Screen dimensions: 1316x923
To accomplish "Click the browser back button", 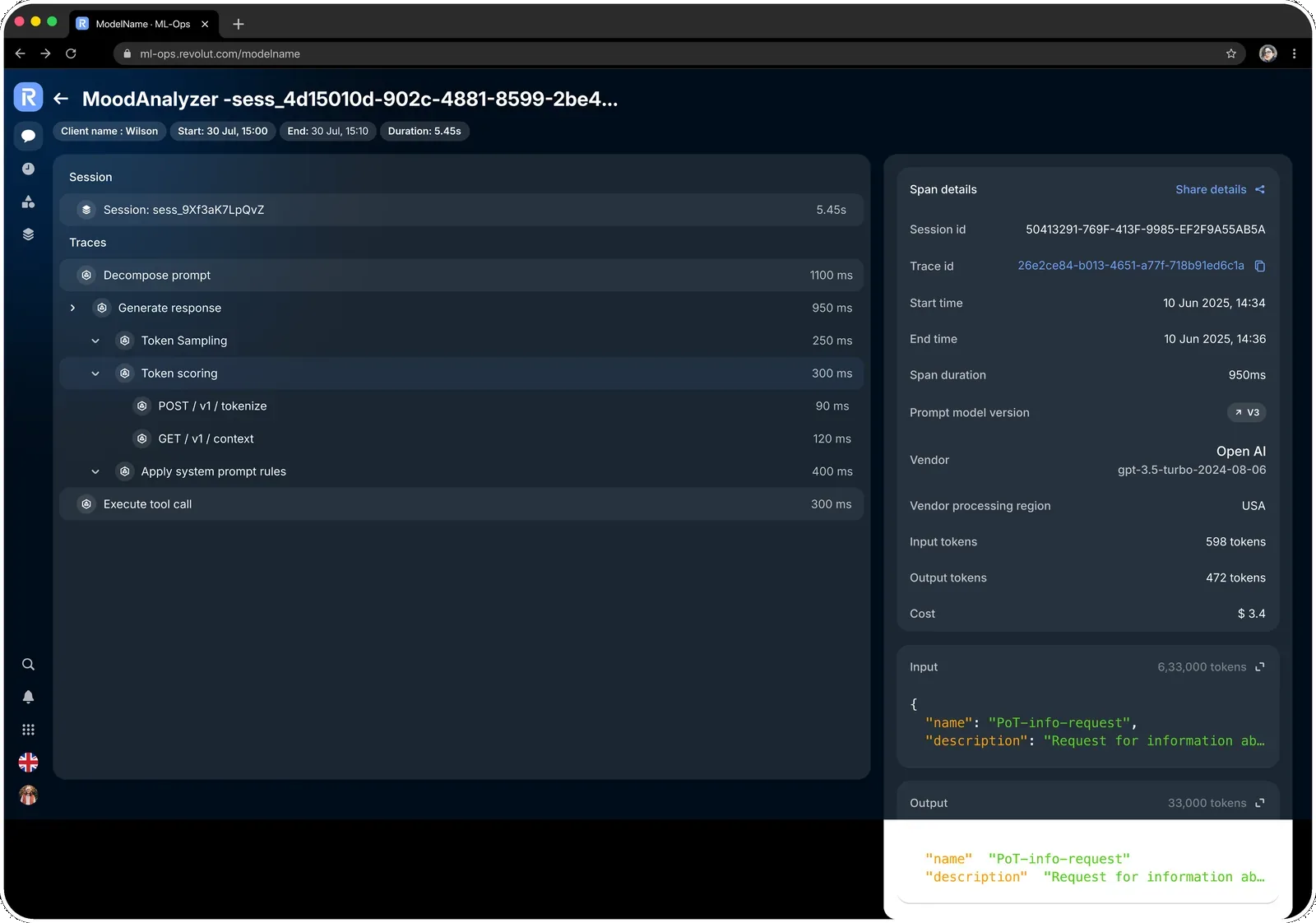I will [21, 53].
